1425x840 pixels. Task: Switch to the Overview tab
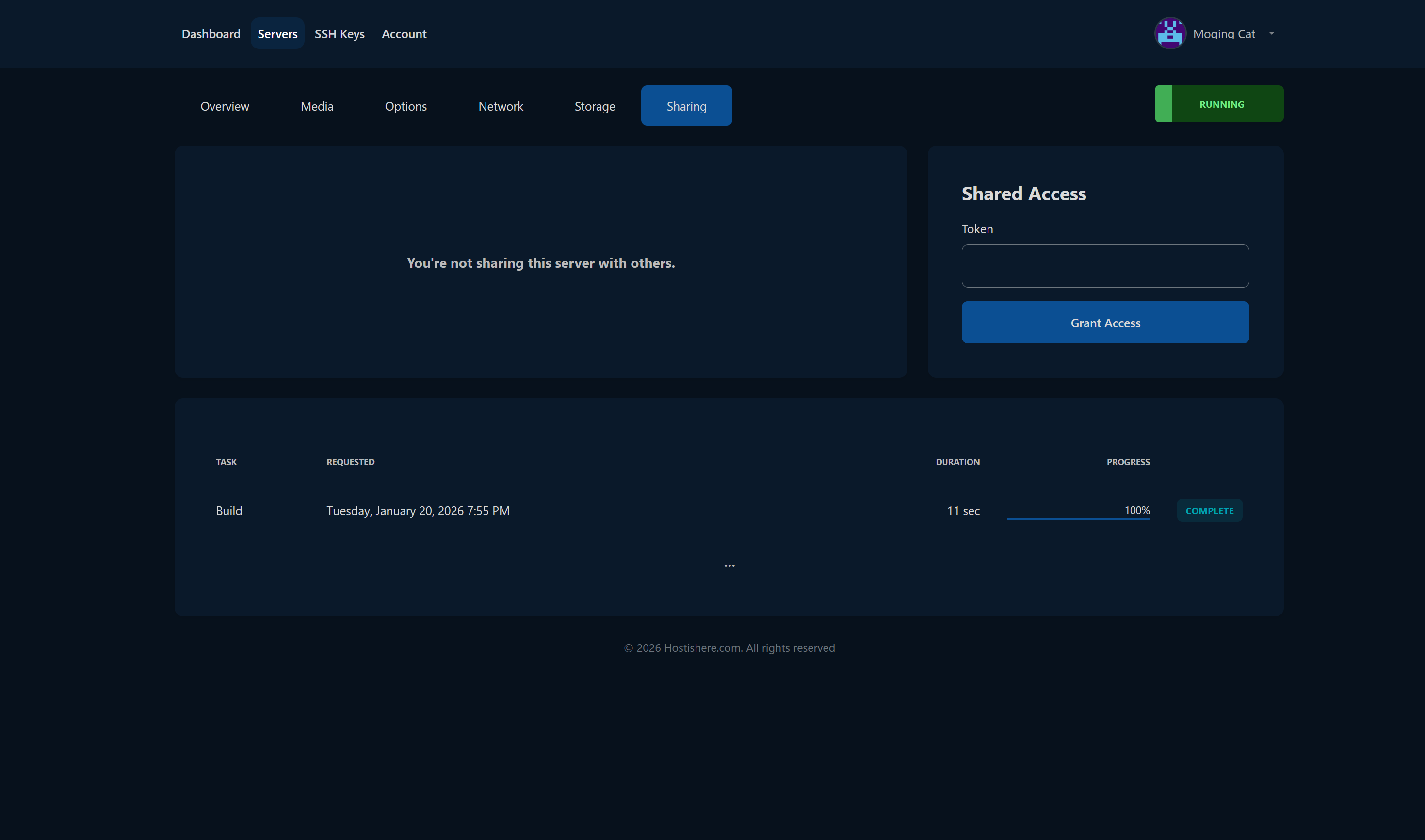tap(224, 106)
